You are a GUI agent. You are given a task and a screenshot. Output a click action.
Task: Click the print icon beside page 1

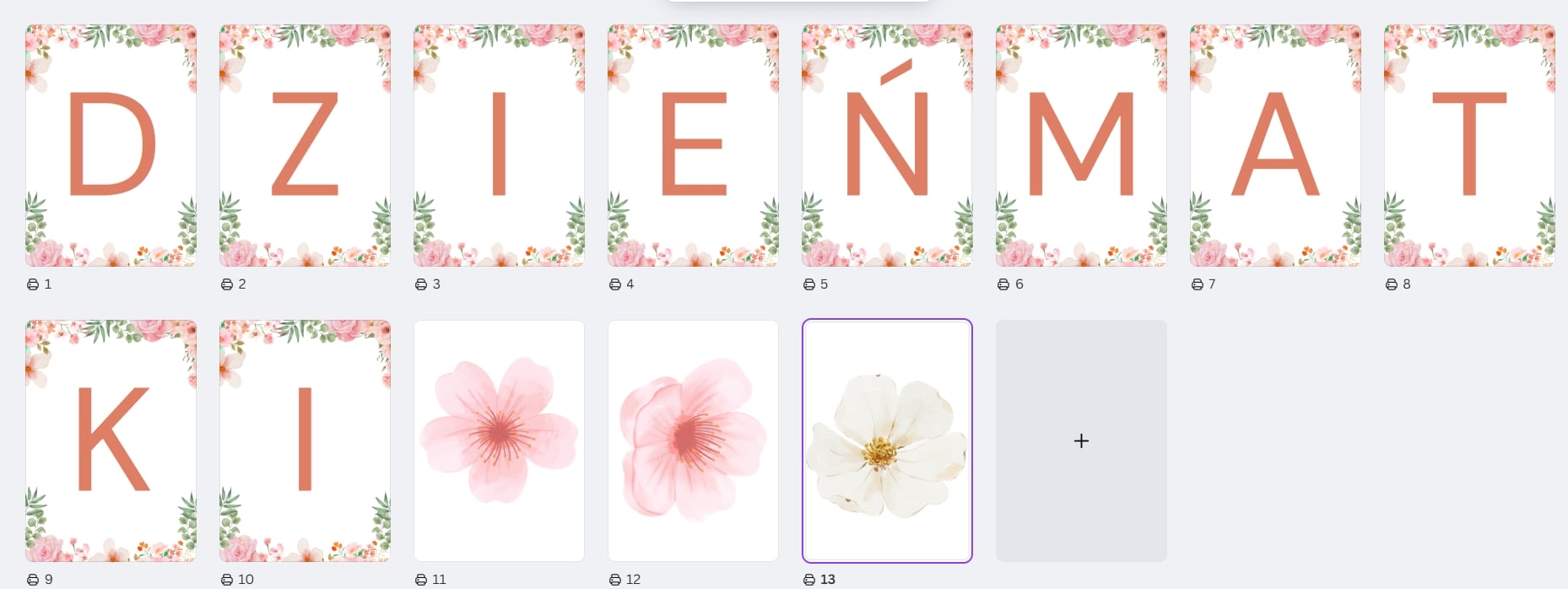(33, 284)
